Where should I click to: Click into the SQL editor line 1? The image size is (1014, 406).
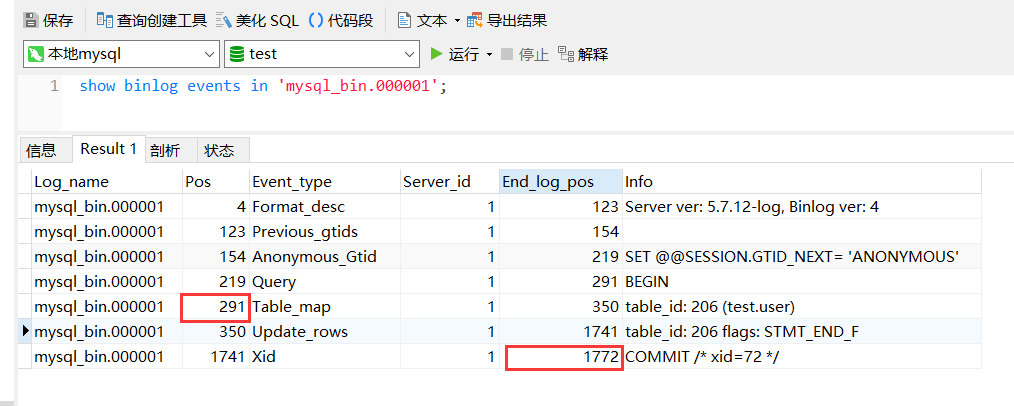pos(263,86)
